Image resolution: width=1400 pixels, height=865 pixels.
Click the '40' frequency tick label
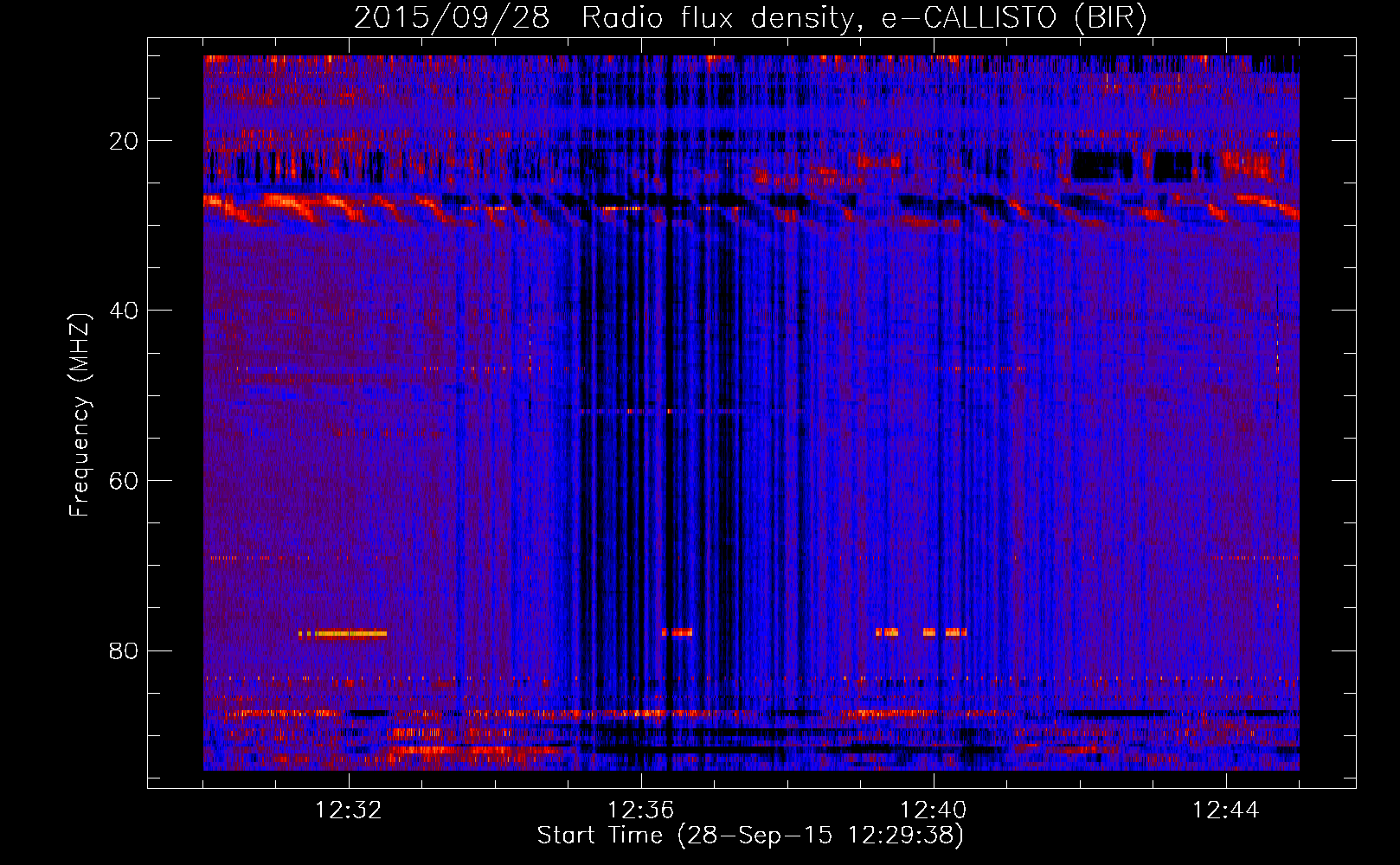pyautogui.click(x=125, y=311)
